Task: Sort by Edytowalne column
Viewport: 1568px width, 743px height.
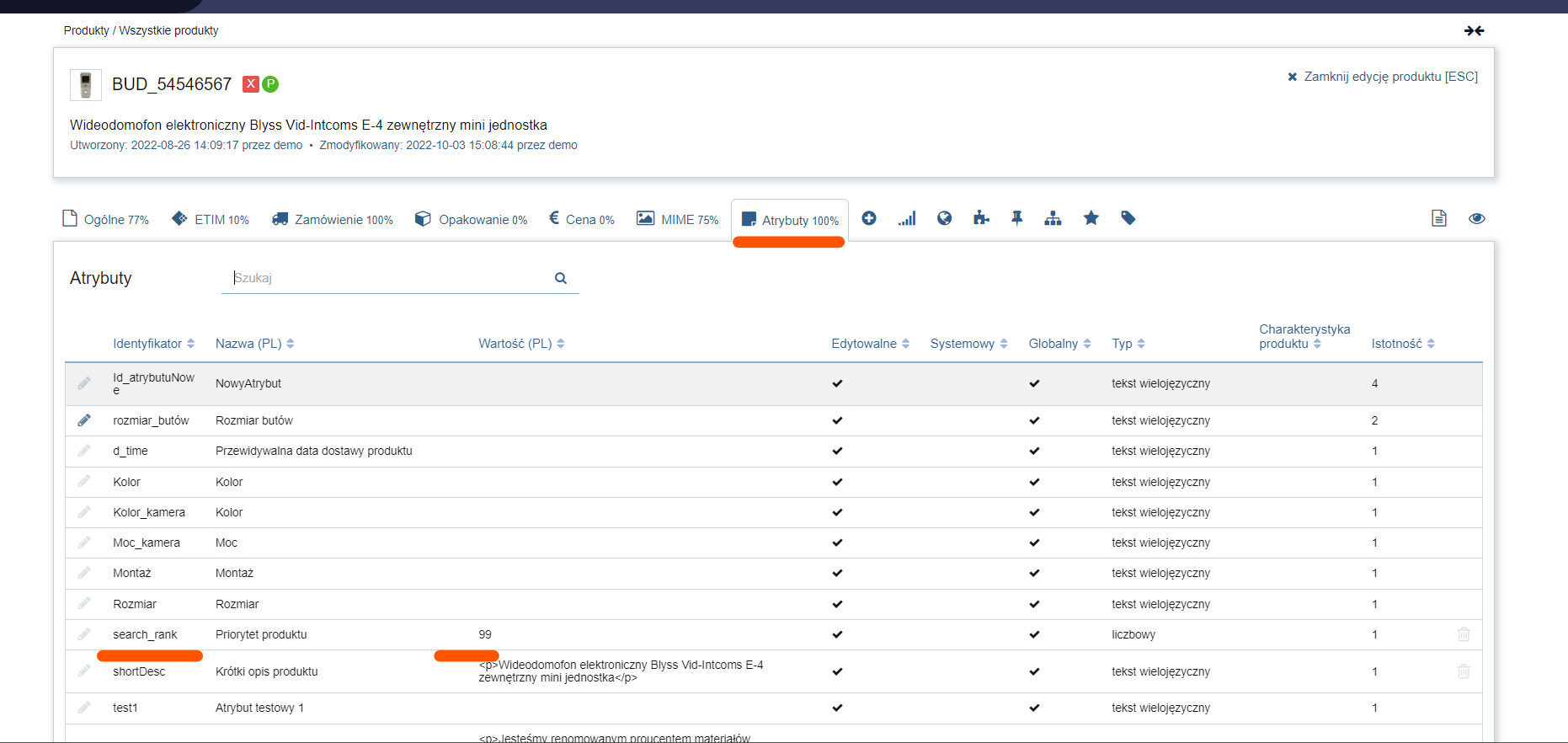Action: tap(871, 344)
